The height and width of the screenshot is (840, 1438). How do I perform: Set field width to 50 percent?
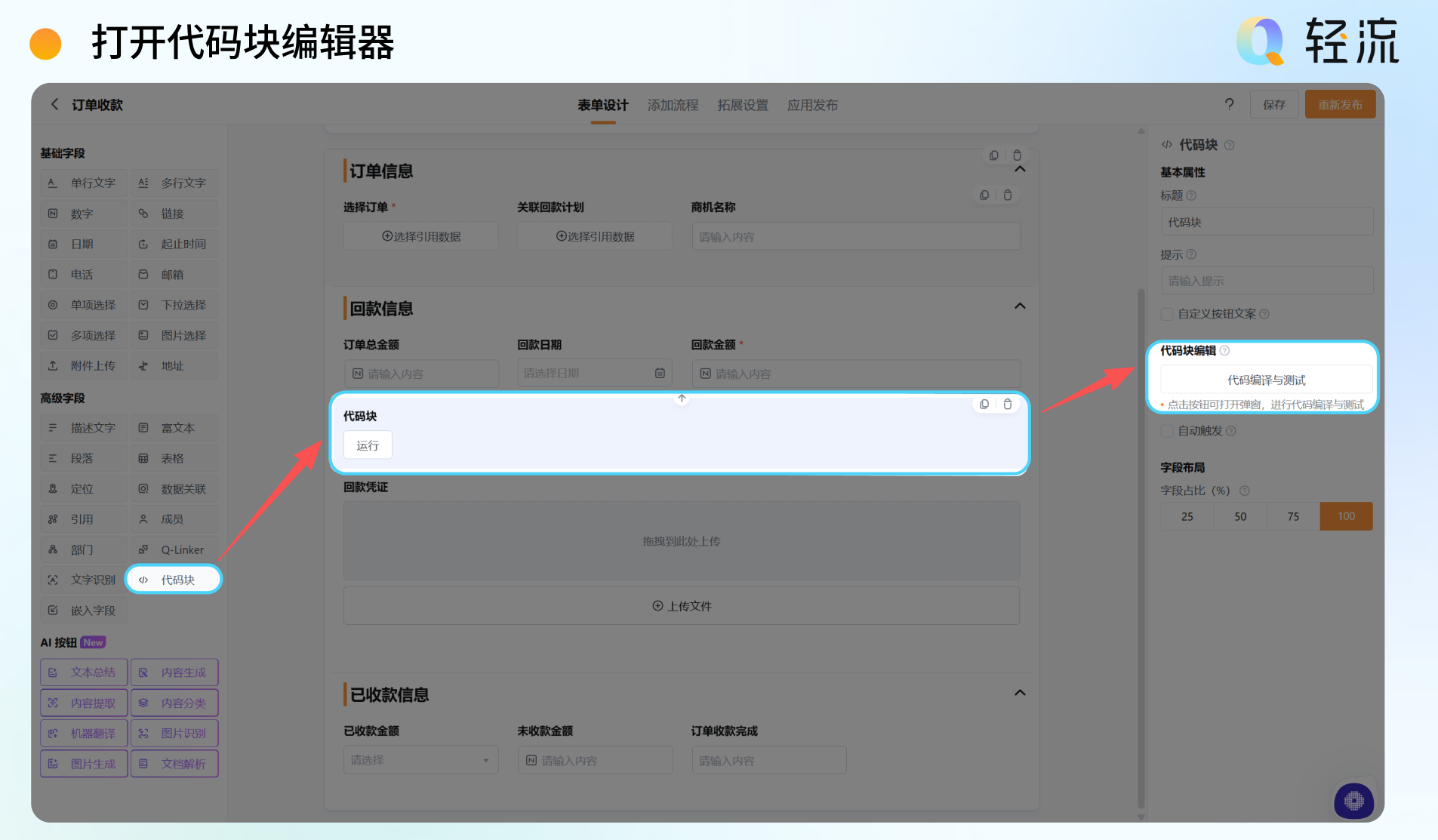1240,516
